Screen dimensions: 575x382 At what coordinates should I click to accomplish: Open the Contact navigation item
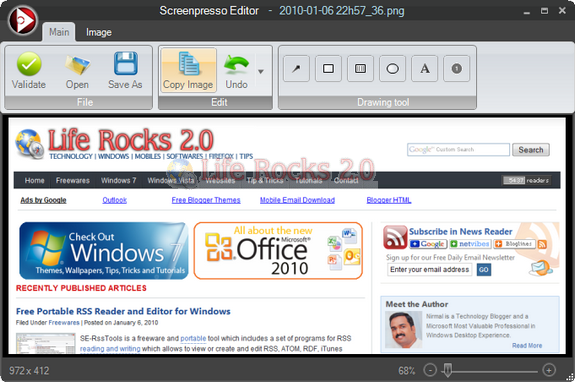[346, 180]
